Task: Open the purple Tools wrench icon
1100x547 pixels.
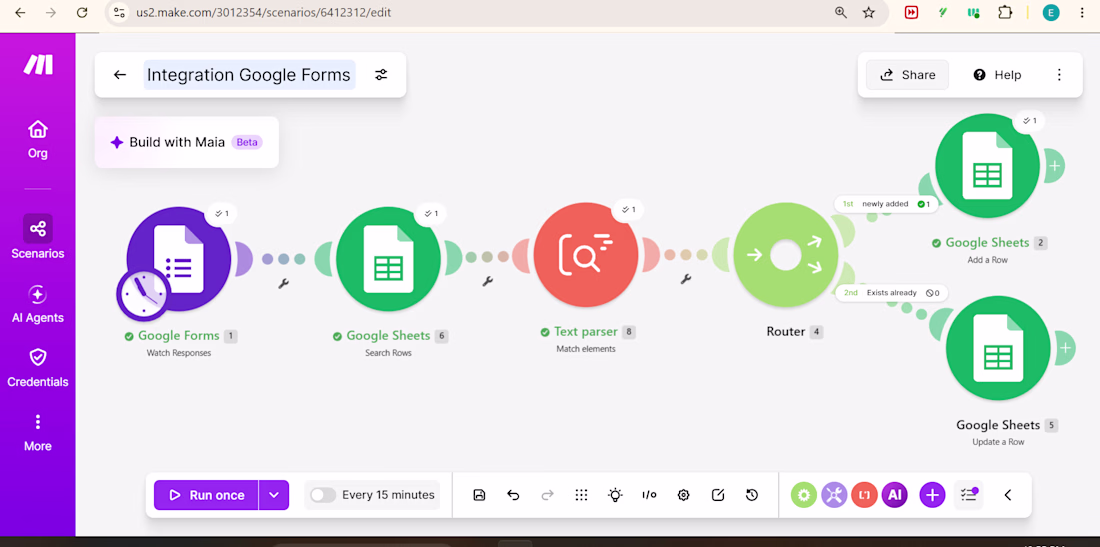Action: [x=834, y=495]
